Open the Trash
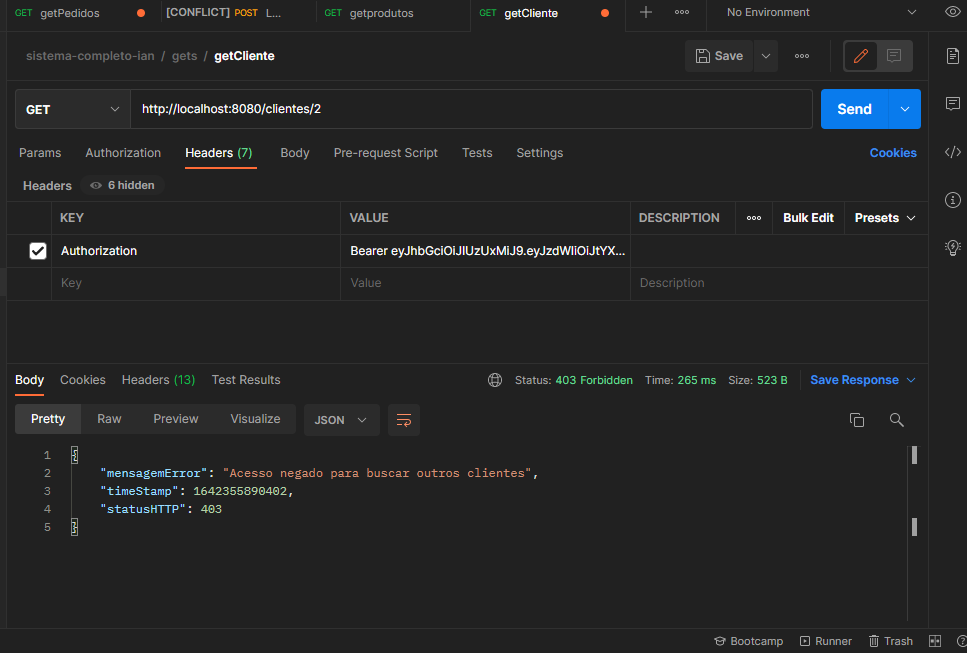The width and height of the screenshot is (967, 653). tap(890, 641)
